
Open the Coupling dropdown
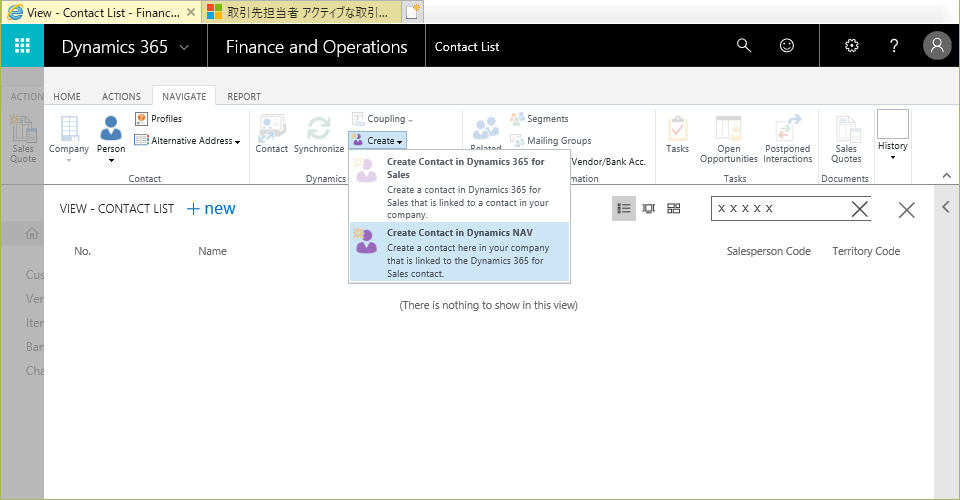383,119
